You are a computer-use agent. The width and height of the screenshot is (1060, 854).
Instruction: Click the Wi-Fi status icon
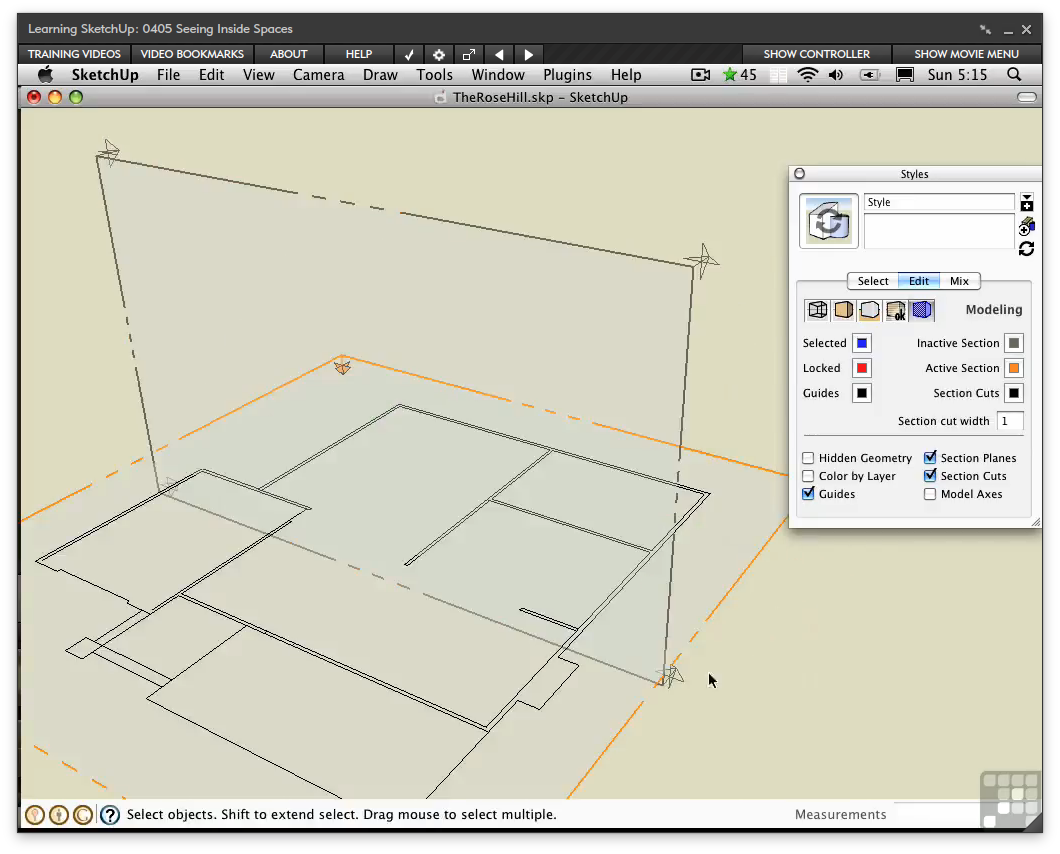click(807, 74)
